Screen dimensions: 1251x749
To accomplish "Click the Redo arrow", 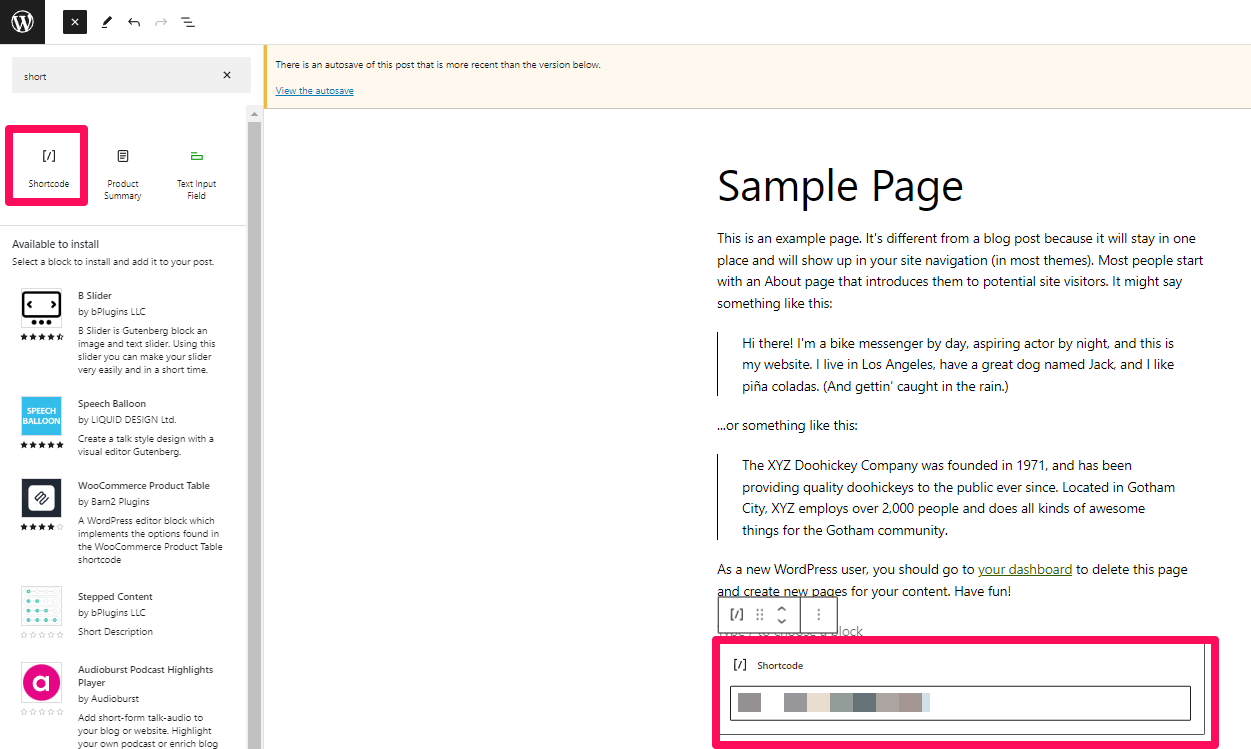I will 161,22.
